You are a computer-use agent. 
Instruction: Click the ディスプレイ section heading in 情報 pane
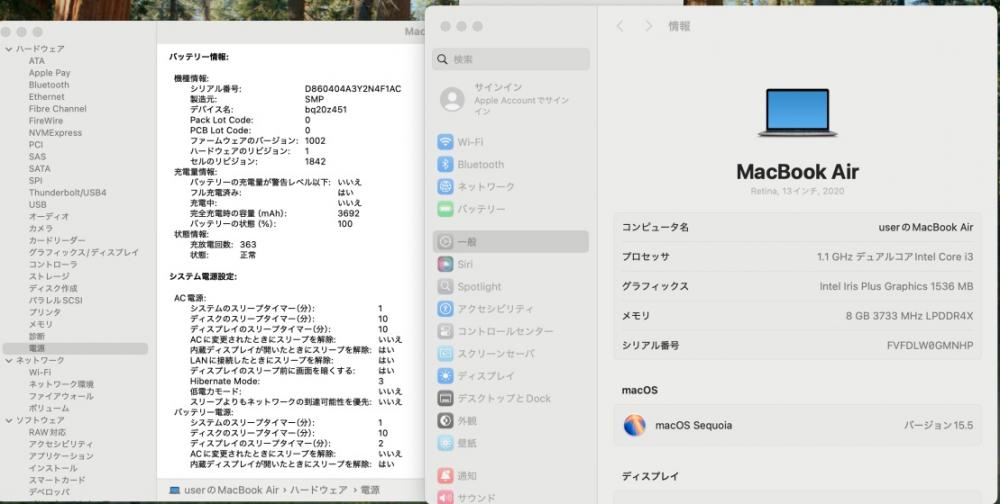click(650, 476)
